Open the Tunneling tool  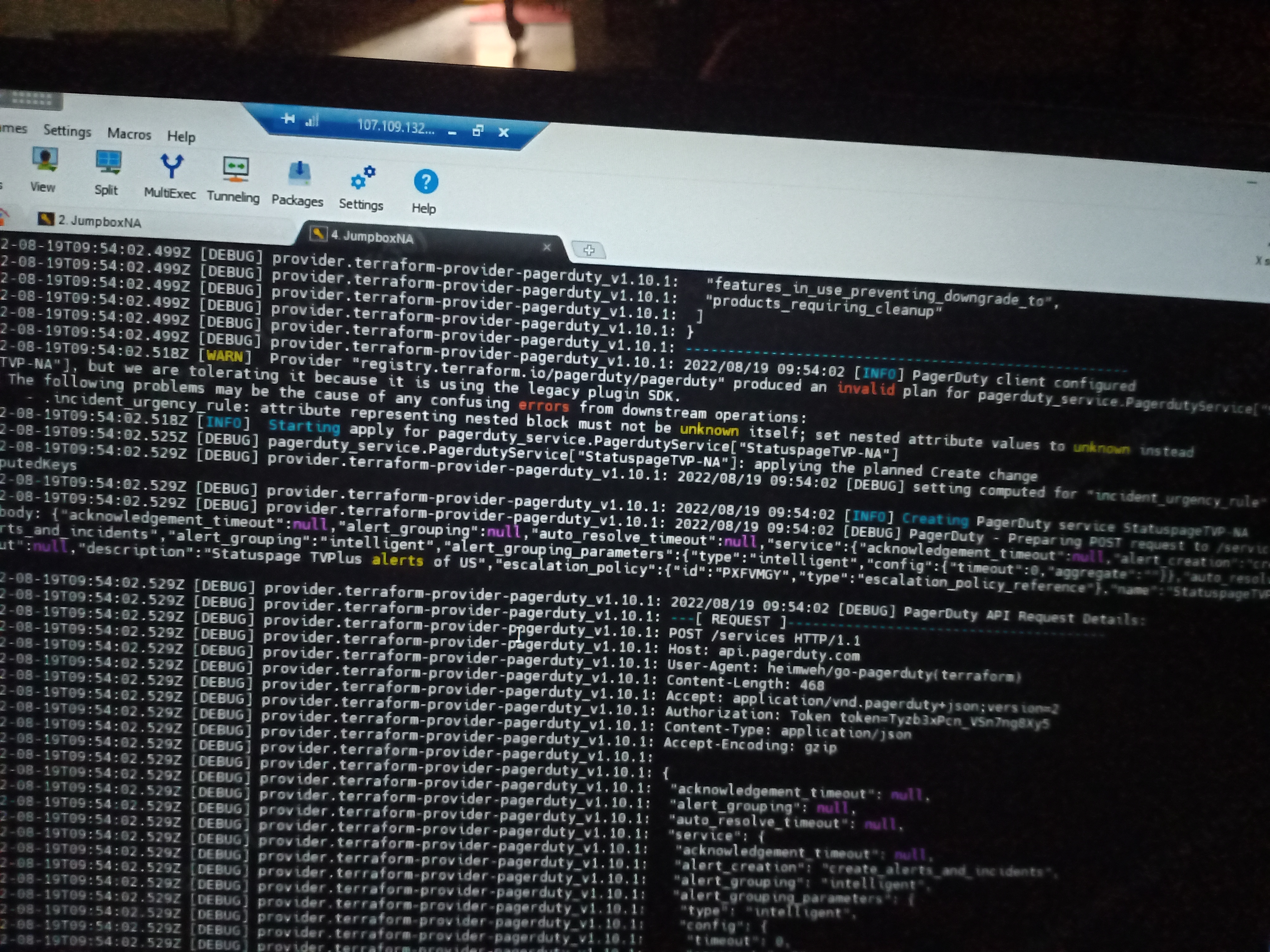pyautogui.click(x=234, y=180)
